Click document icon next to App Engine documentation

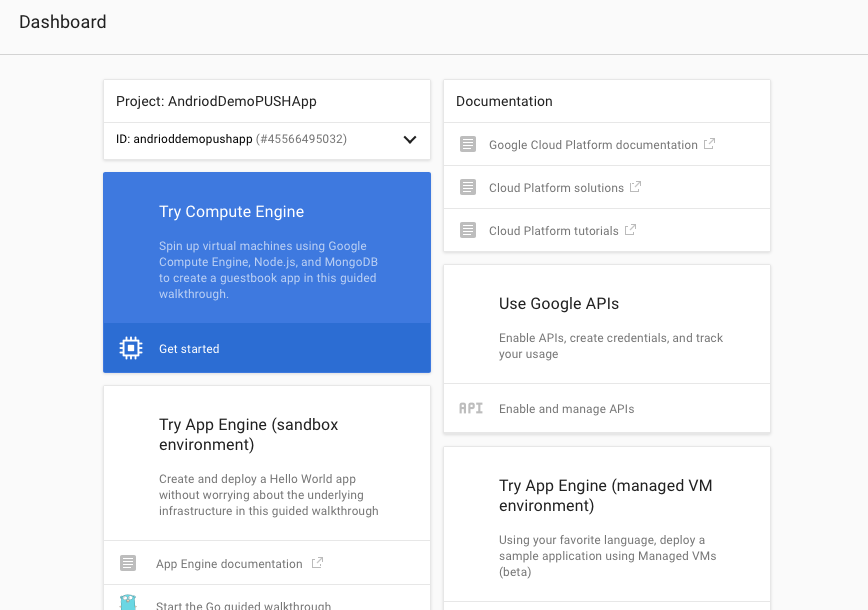tap(128, 563)
